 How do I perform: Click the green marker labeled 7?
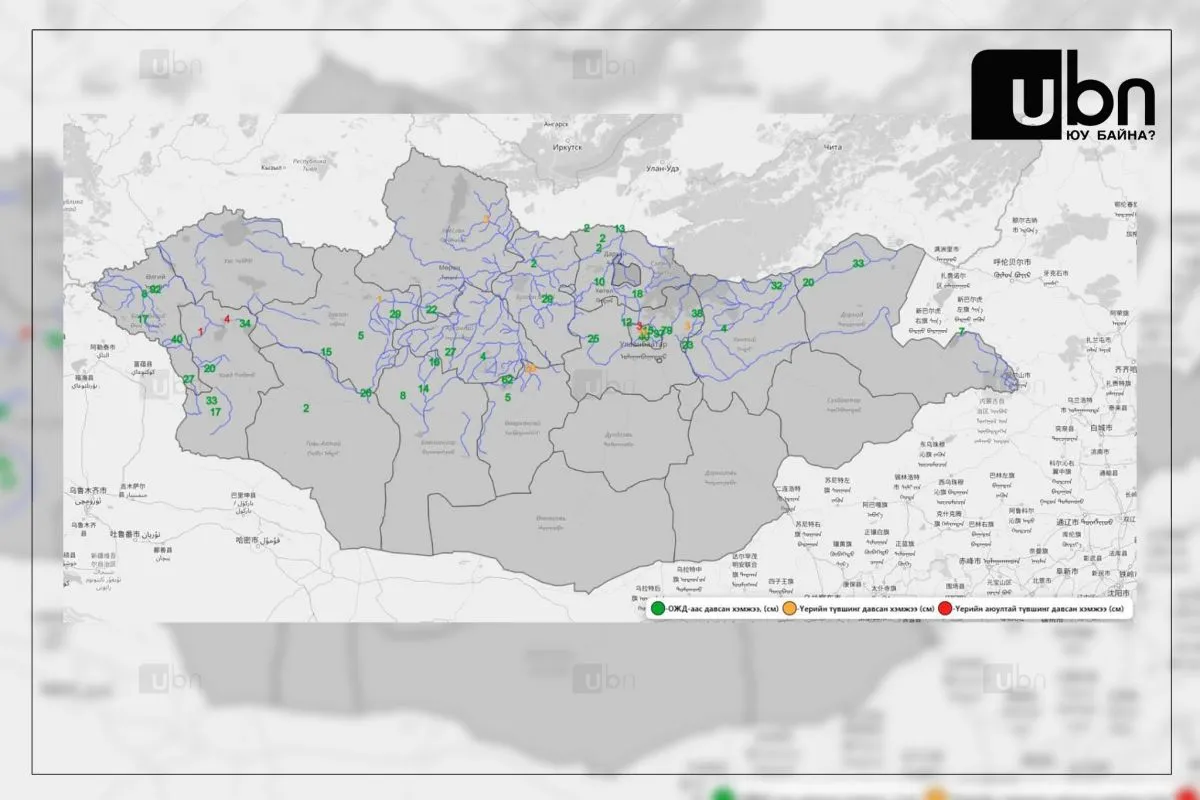(961, 331)
